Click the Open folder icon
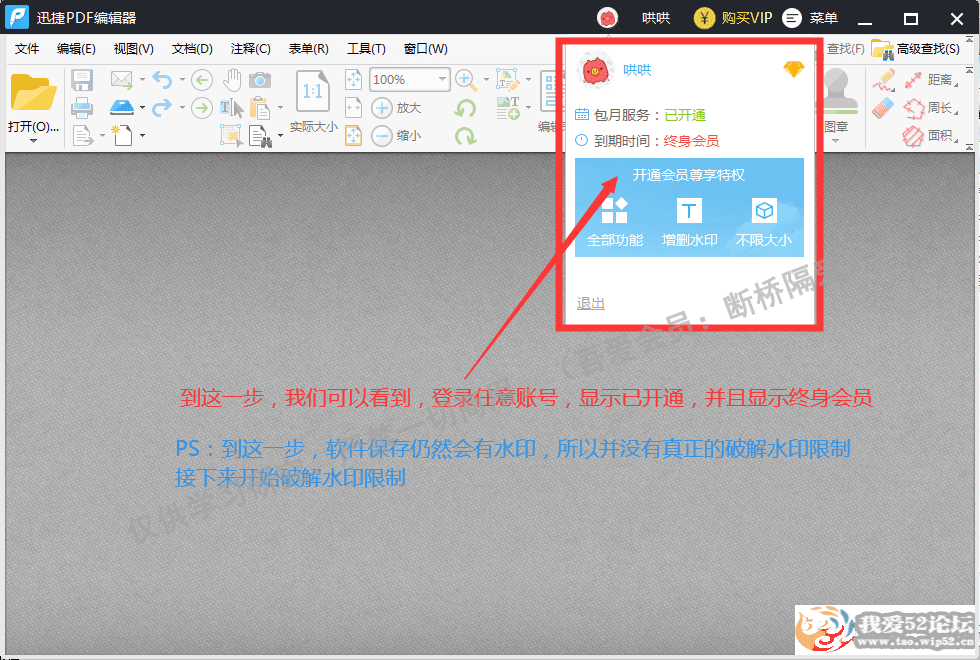The image size is (980, 660). click(33, 92)
